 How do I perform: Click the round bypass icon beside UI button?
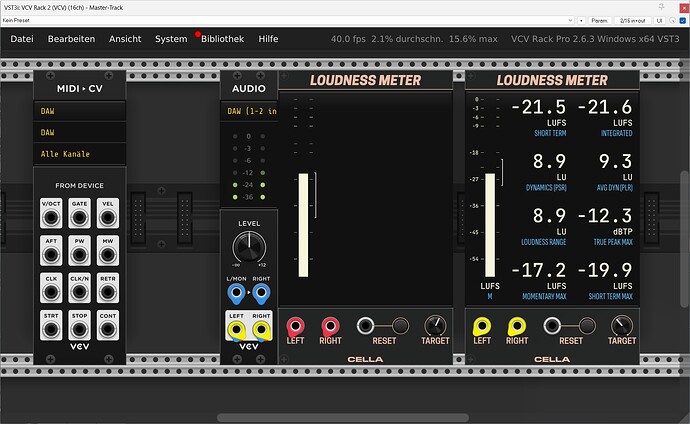[x=672, y=21]
